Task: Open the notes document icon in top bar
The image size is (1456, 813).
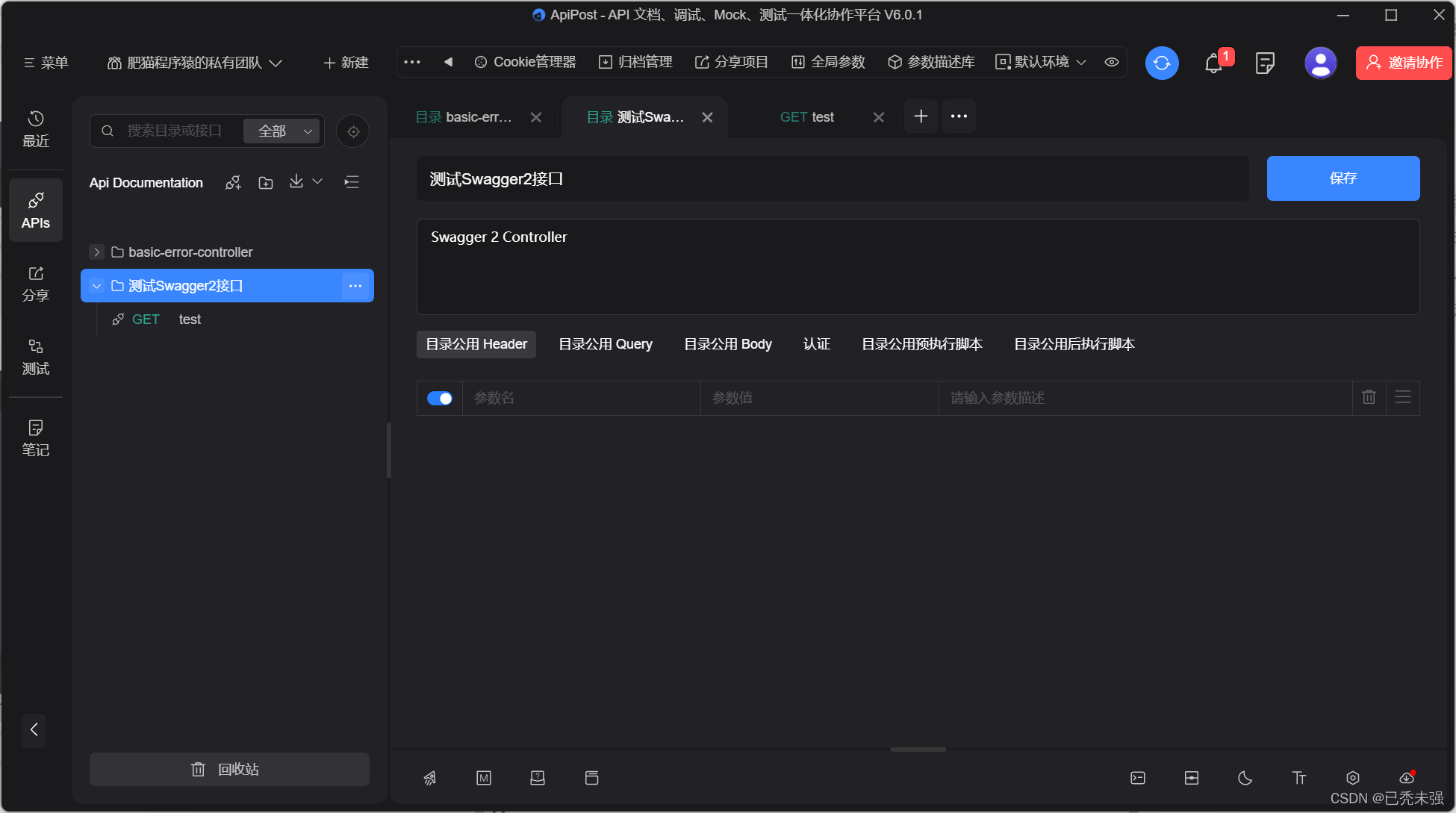Action: click(x=1265, y=63)
